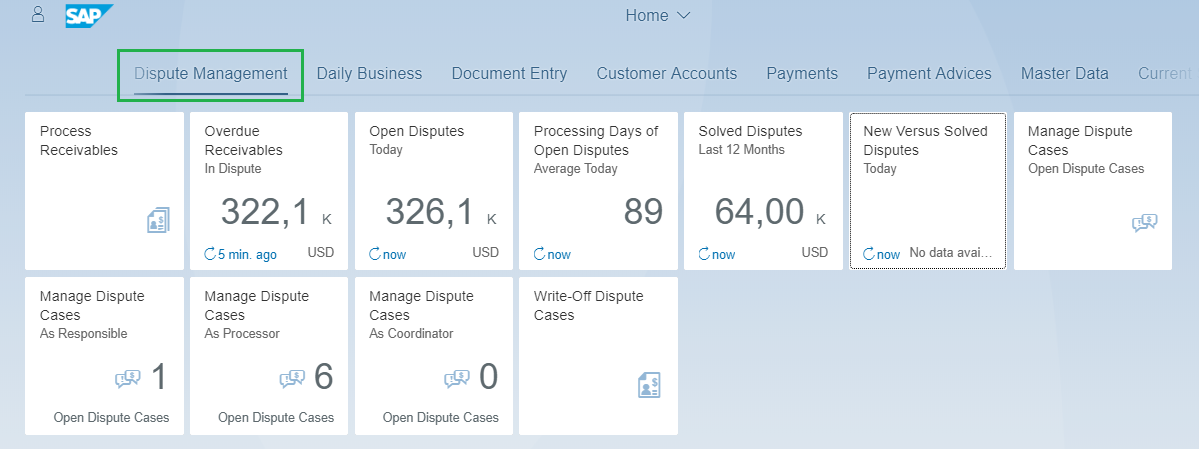The height and width of the screenshot is (449, 1199).
Task: Open the Solved Disputes tile title
Action: pos(750,132)
